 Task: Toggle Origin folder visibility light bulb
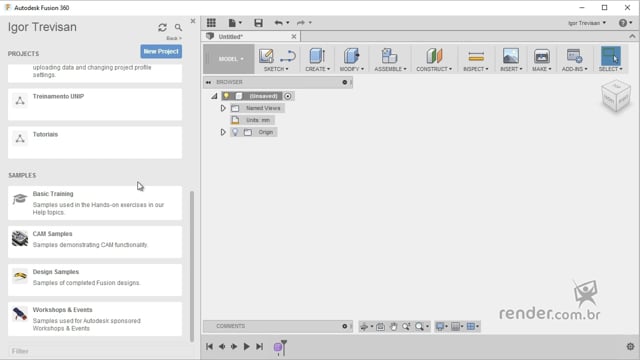[x=235, y=132]
